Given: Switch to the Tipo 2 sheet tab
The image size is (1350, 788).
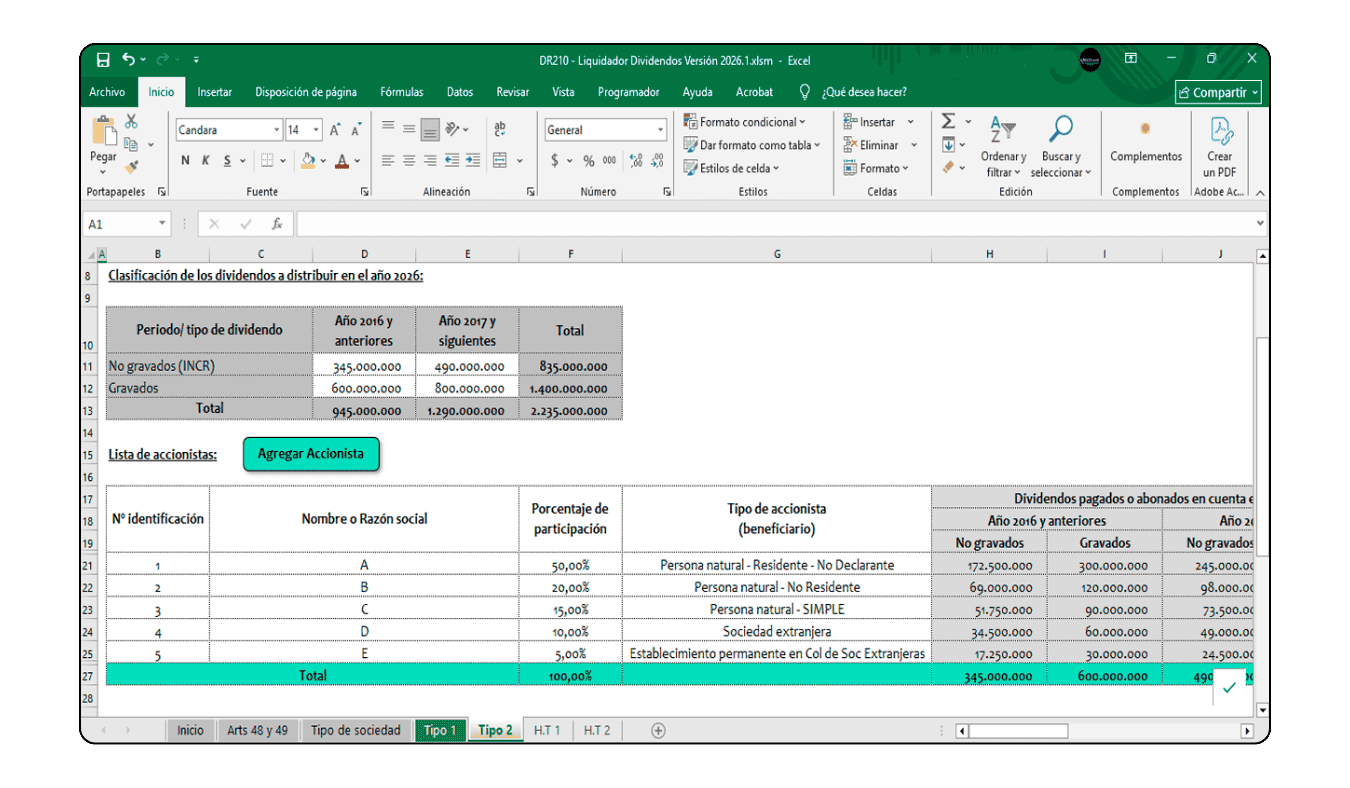Looking at the screenshot, I should (x=495, y=730).
